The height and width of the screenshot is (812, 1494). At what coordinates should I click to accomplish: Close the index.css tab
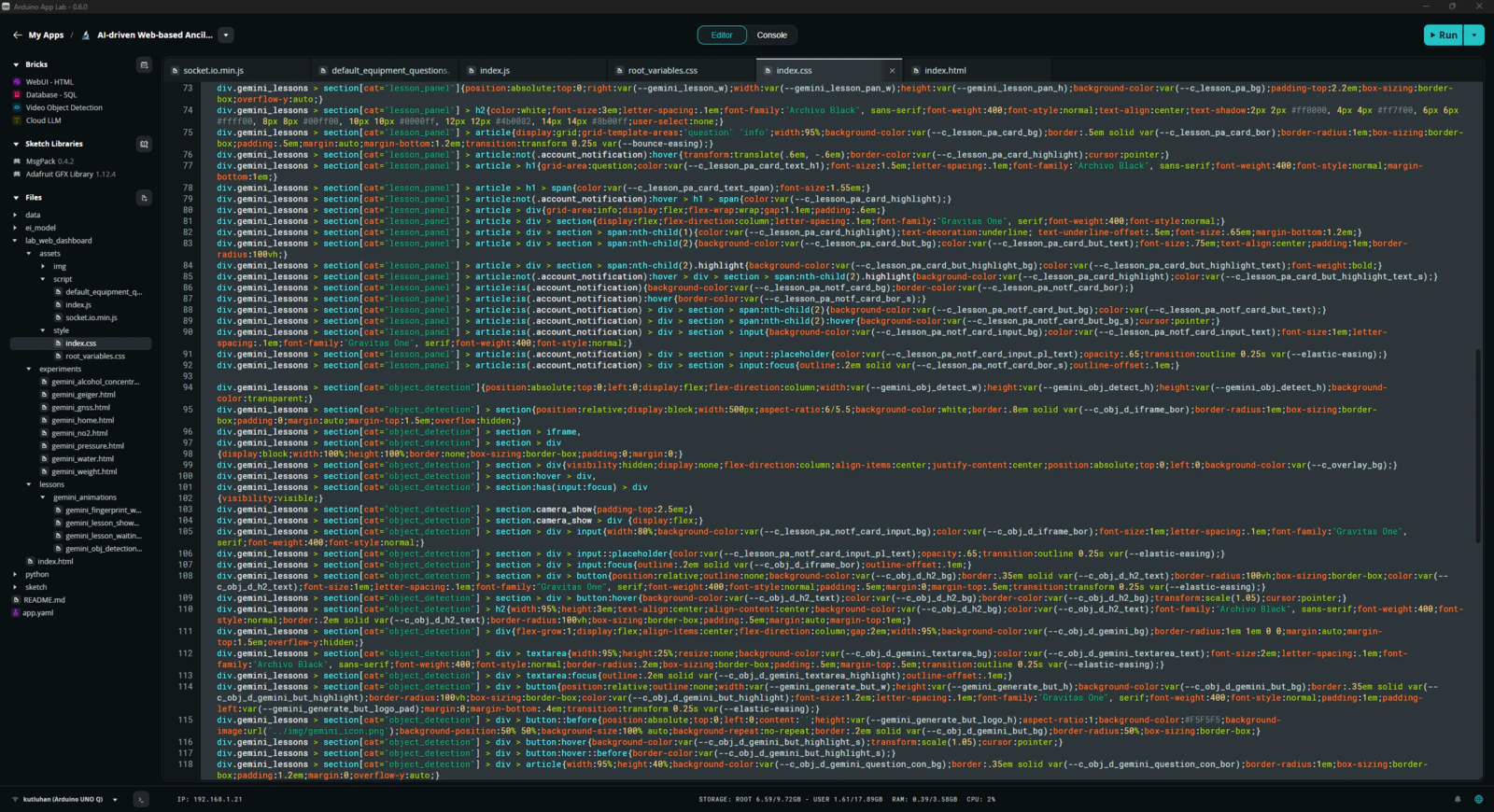click(x=892, y=71)
